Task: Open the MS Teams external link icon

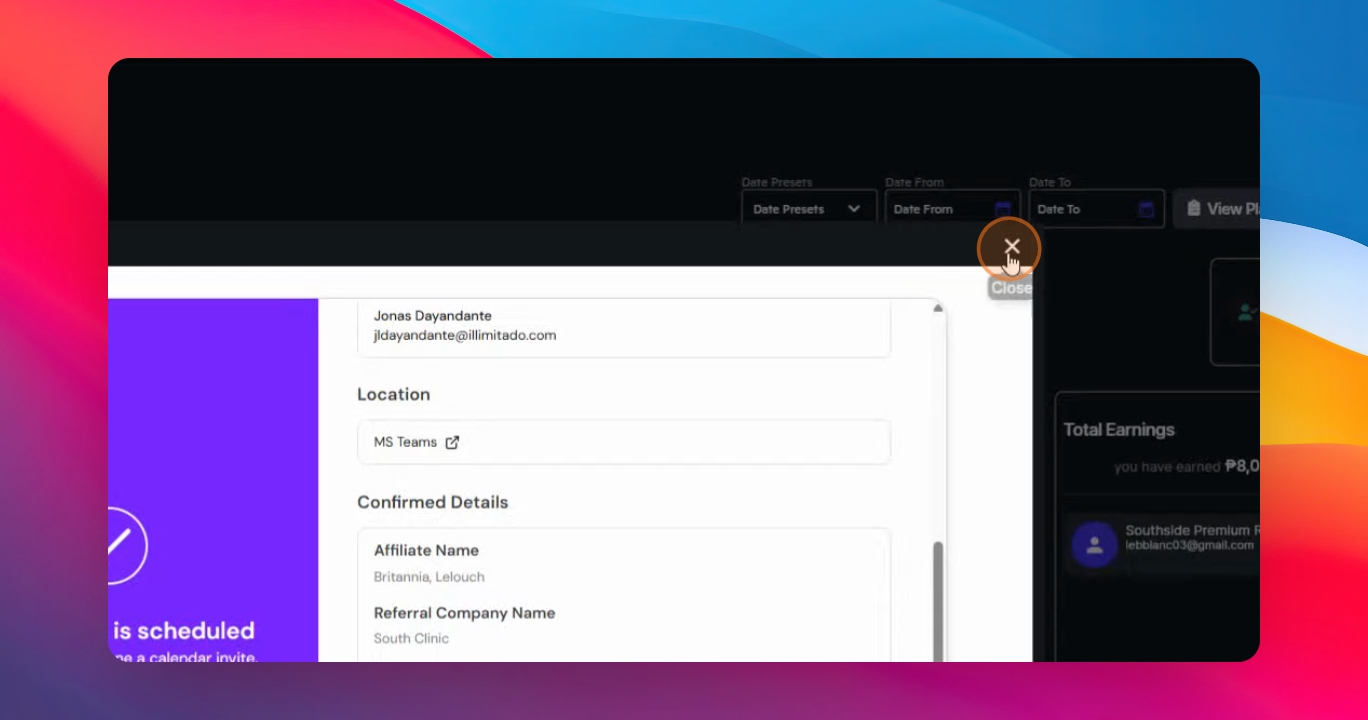Action: [452, 442]
